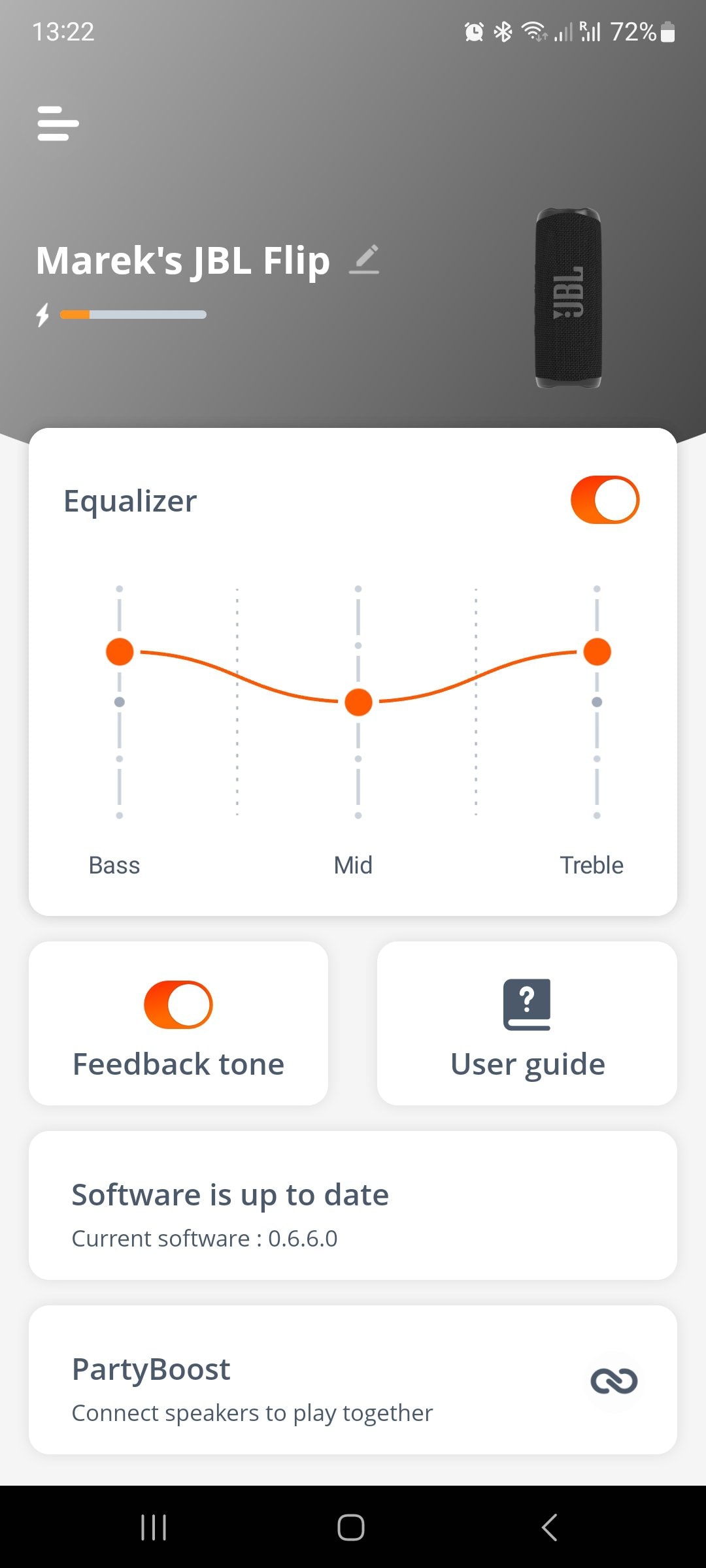Open the hamburger menu icon

coord(58,123)
